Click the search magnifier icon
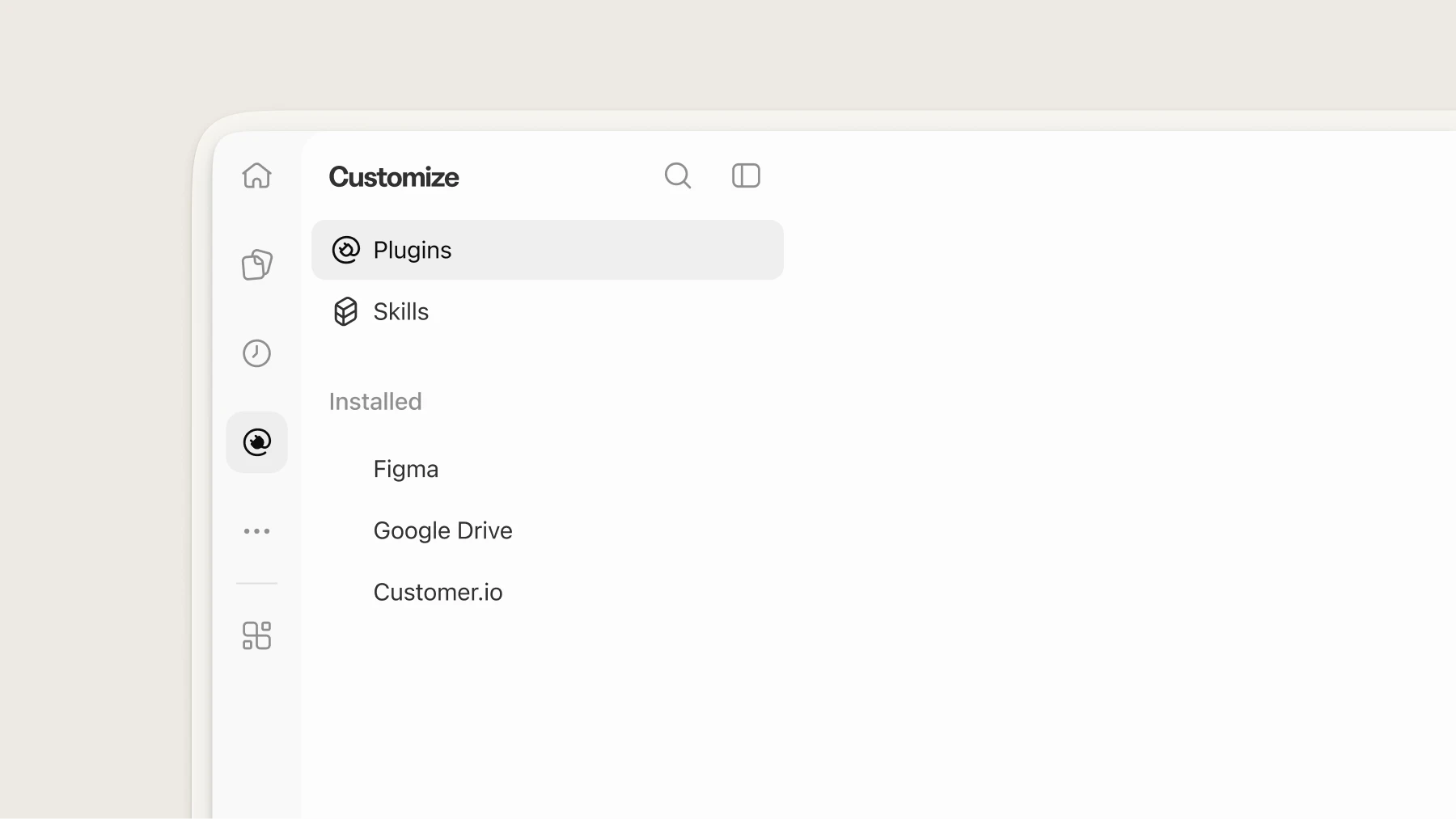The width and height of the screenshot is (1456, 819). 678,175
